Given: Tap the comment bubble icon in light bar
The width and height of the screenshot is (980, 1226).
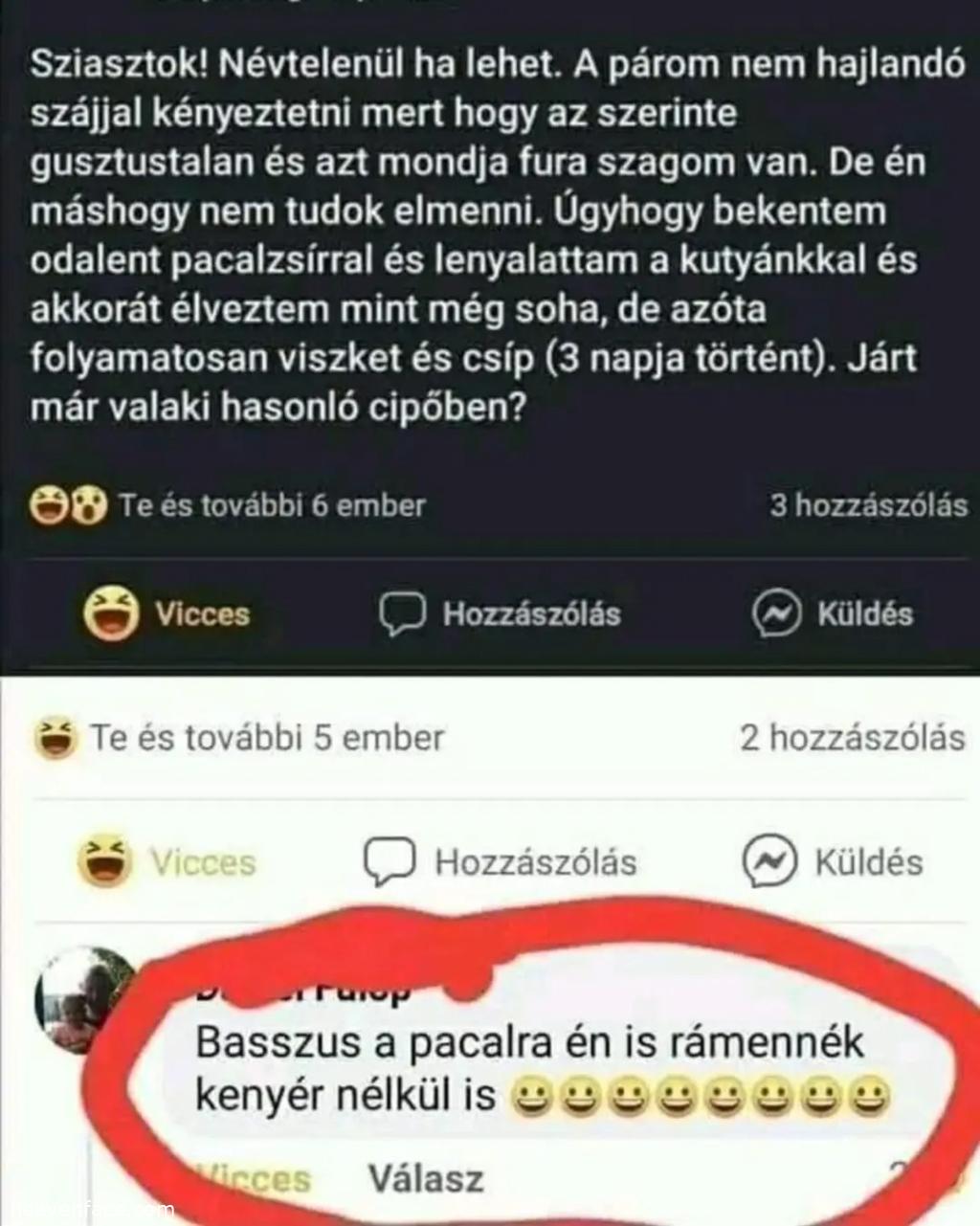Looking at the screenshot, I should [x=390, y=861].
